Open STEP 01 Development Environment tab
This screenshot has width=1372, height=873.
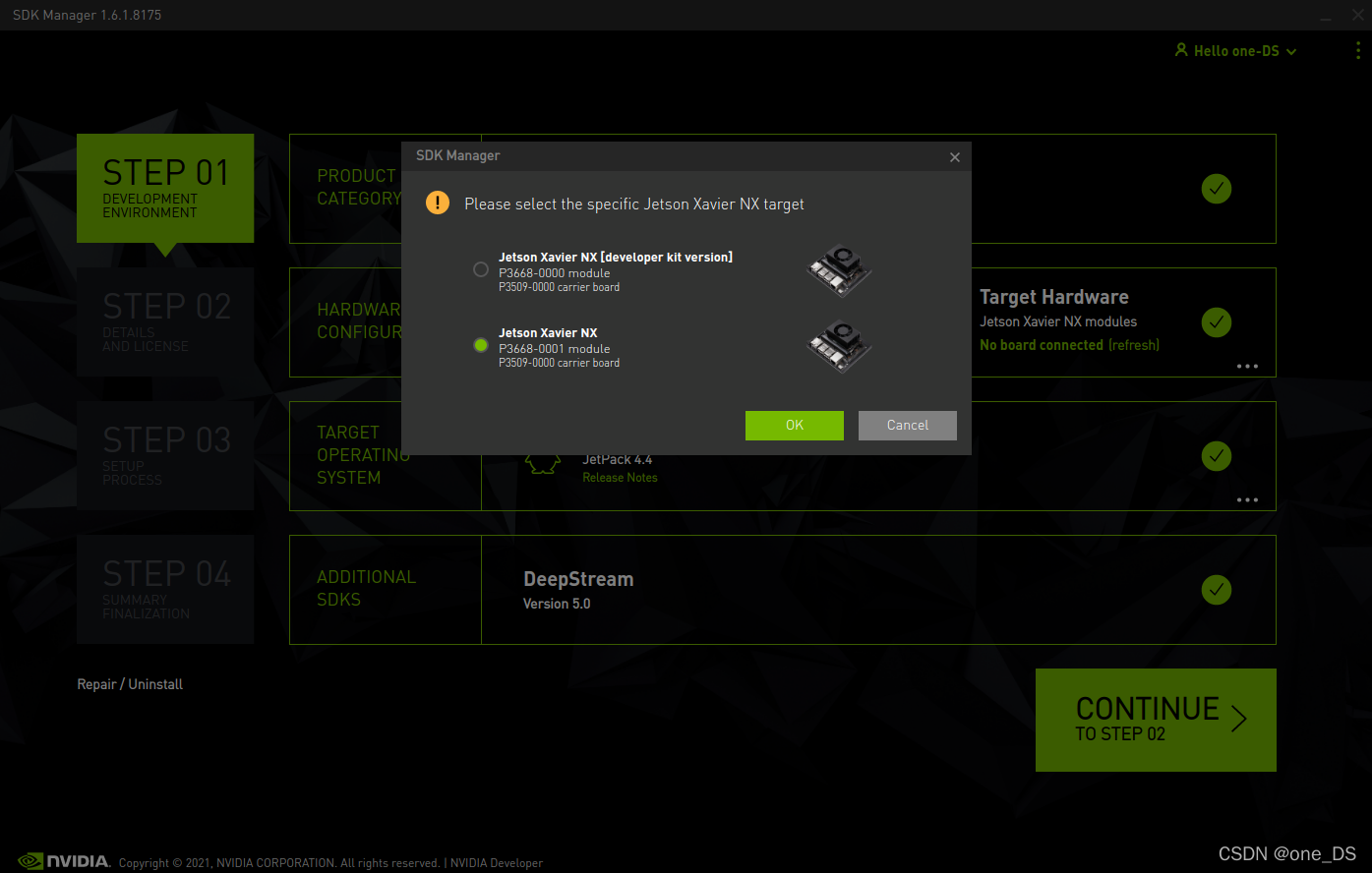pos(165,189)
